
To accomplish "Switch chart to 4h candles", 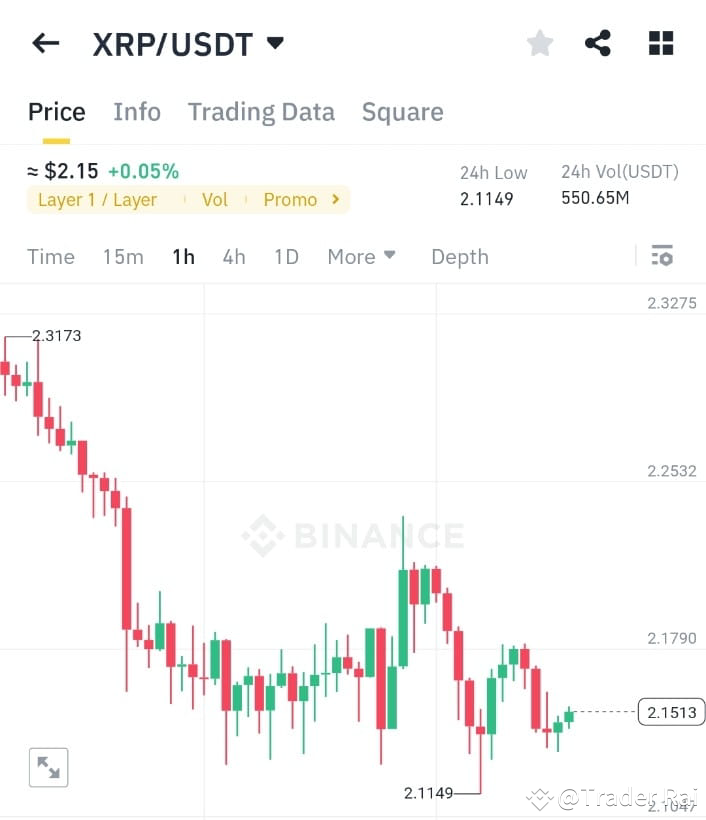I will pos(233,256).
